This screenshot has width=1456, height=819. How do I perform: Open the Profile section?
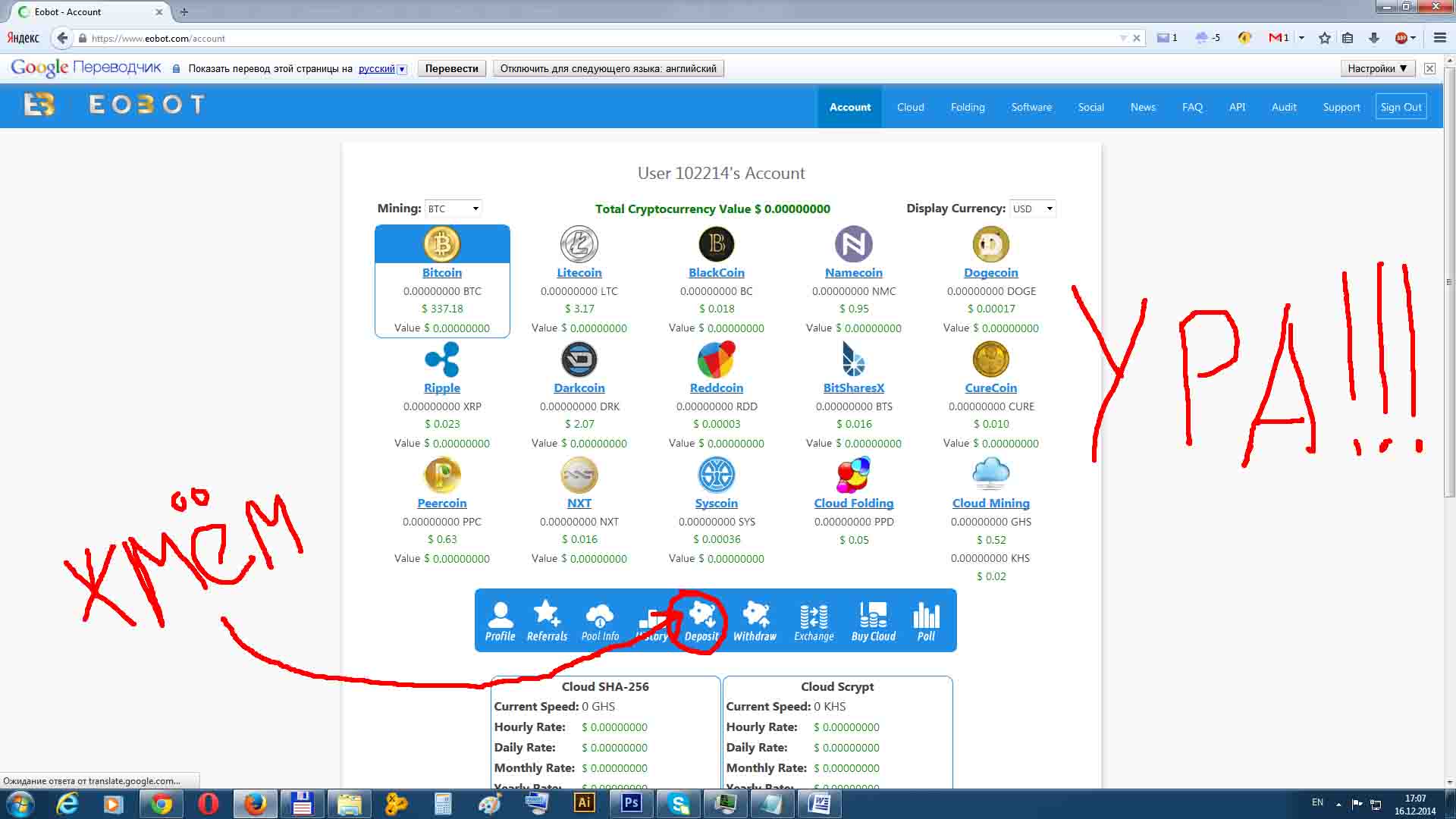point(500,621)
